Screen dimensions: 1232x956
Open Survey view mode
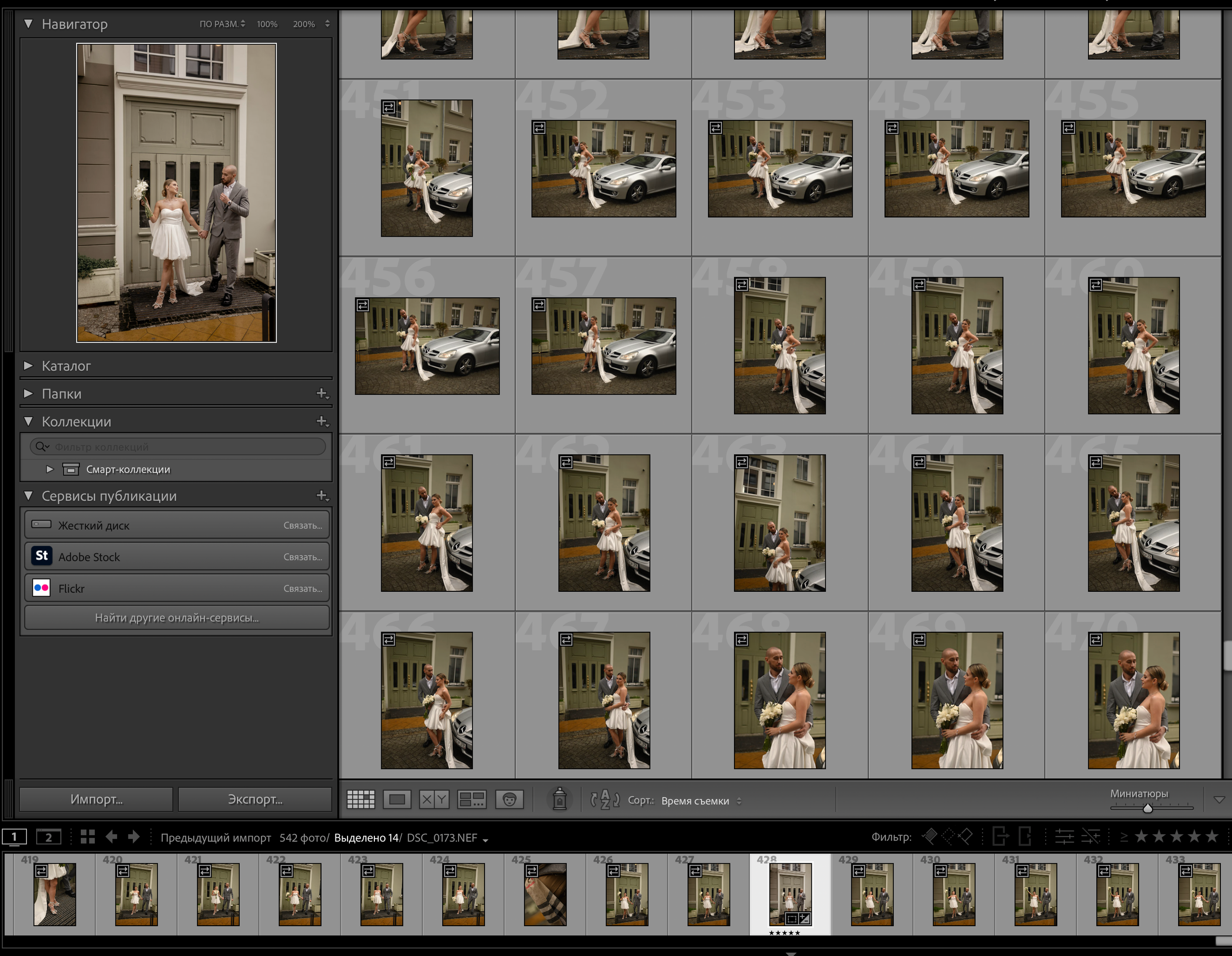[472, 799]
